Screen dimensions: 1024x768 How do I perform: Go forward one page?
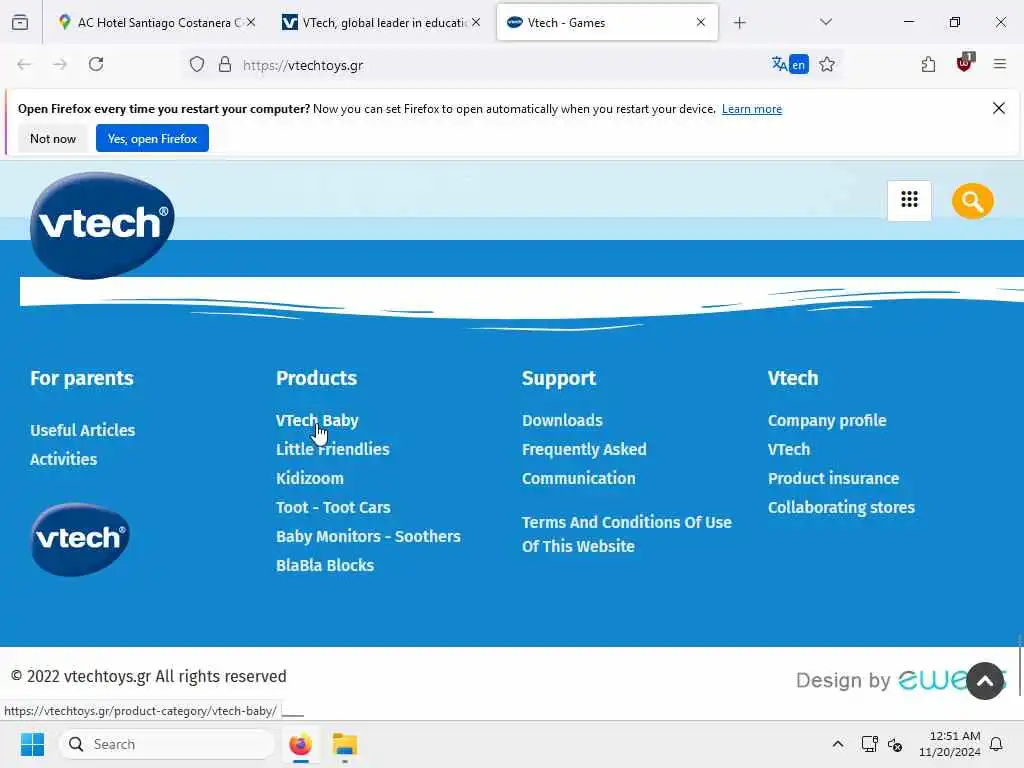(60, 64)
